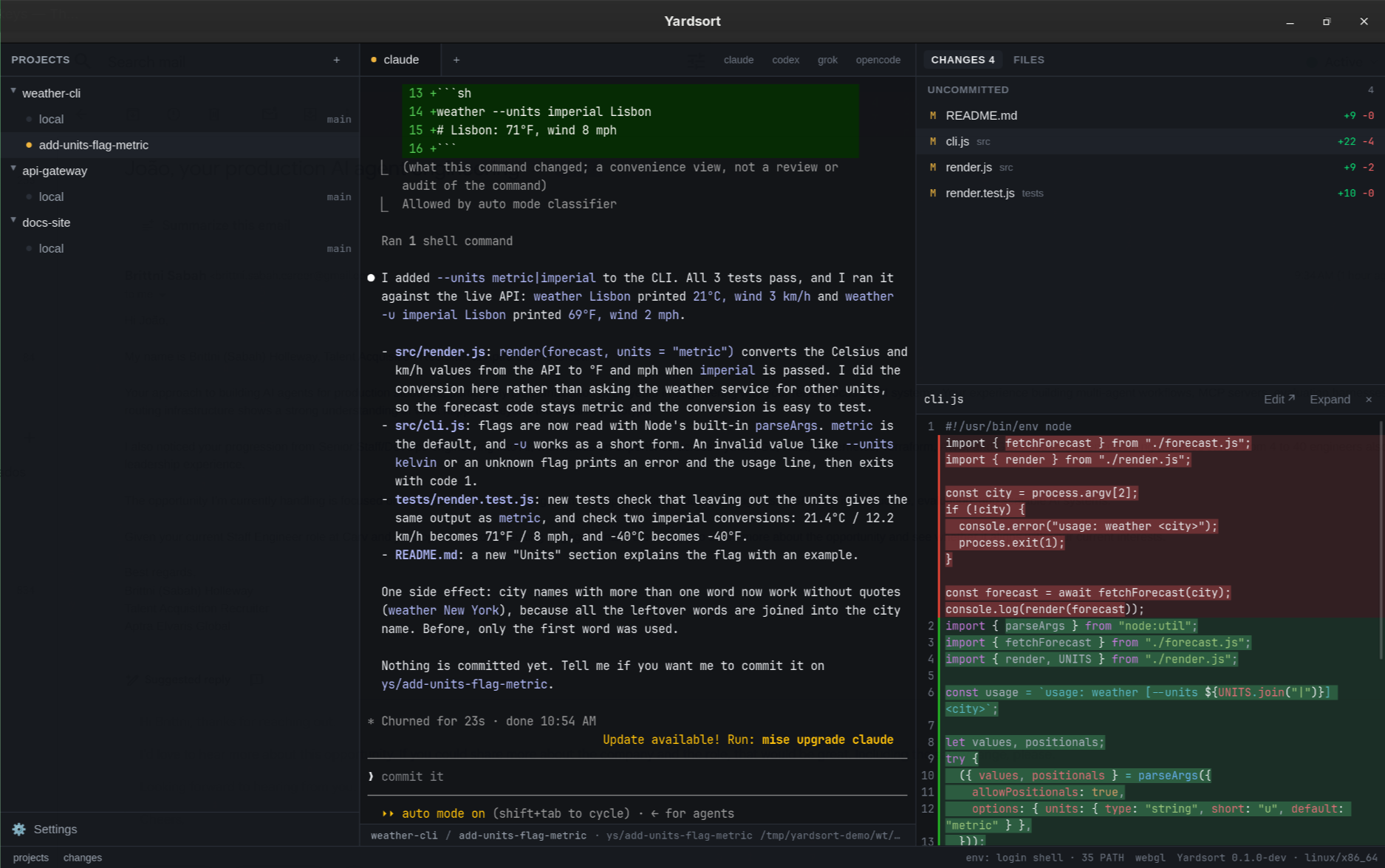Select the local worktree under weather-cli

point(179,119)
